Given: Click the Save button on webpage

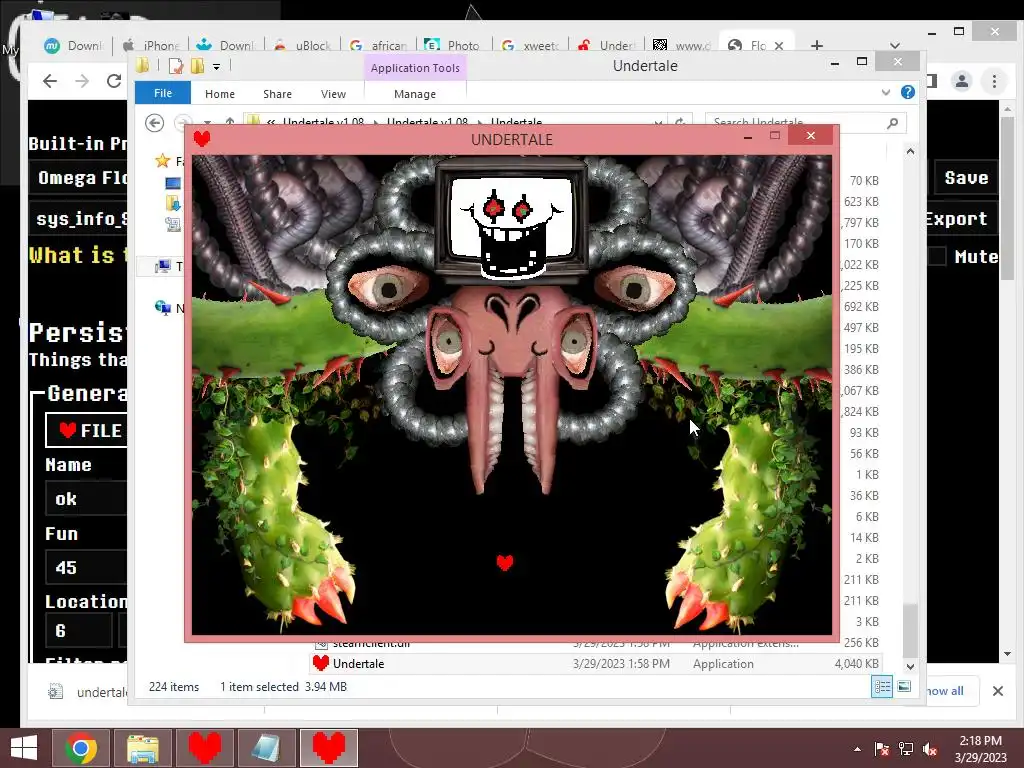Looking at the screenshot, I should [x=966, y=178].
